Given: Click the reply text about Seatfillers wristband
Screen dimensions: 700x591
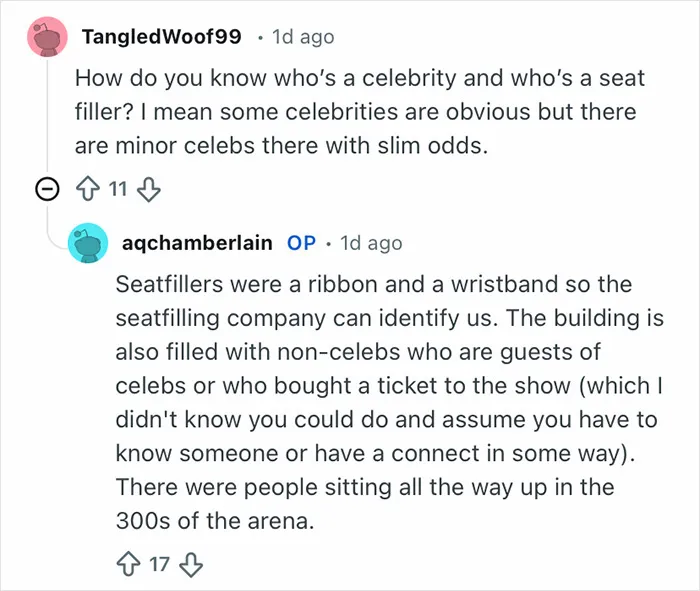Looking at the screenshot, I should tap(390, 402).
